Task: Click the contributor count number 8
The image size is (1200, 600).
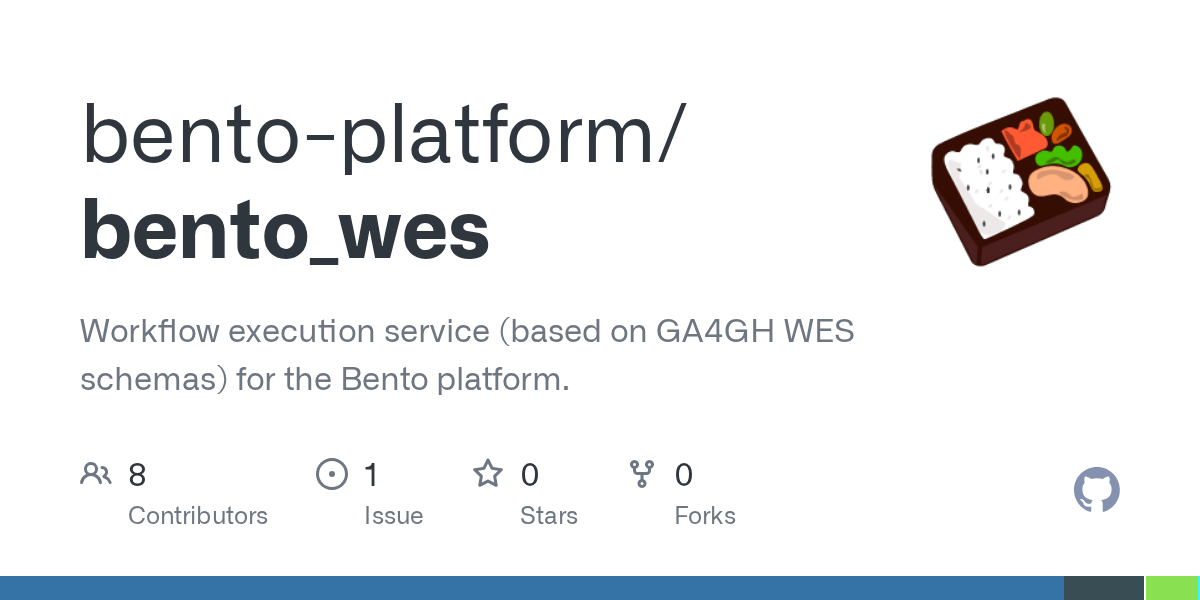Action: 137,474
